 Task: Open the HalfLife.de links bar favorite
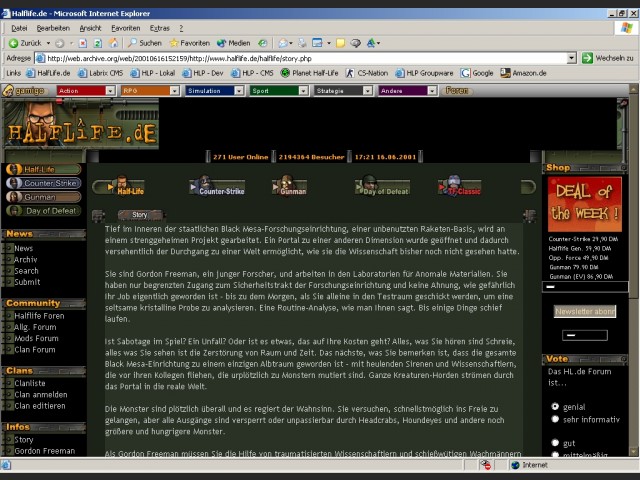click(x=48, y=73)
